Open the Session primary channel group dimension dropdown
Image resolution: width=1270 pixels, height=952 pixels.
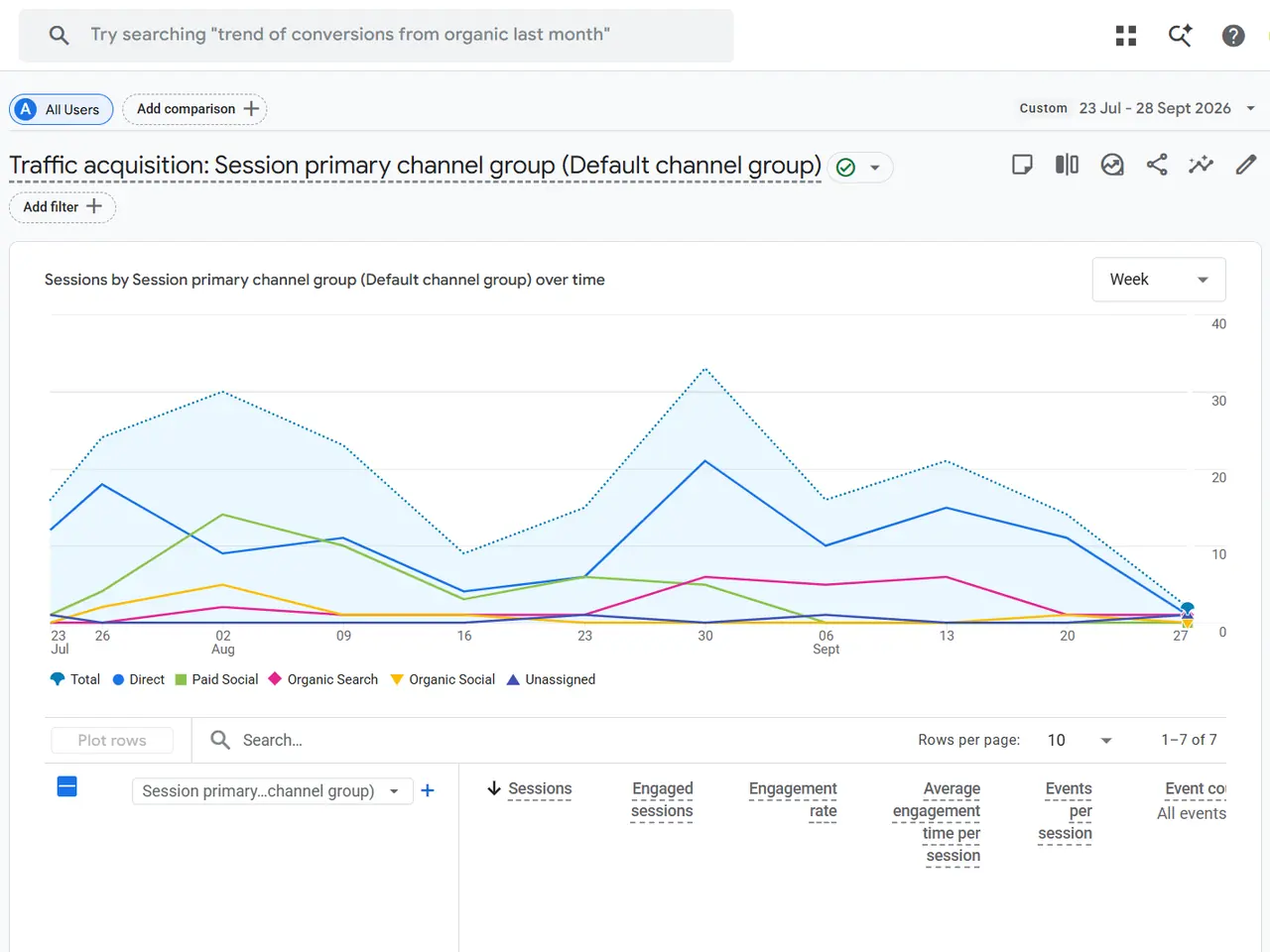[x=272, y=790]
